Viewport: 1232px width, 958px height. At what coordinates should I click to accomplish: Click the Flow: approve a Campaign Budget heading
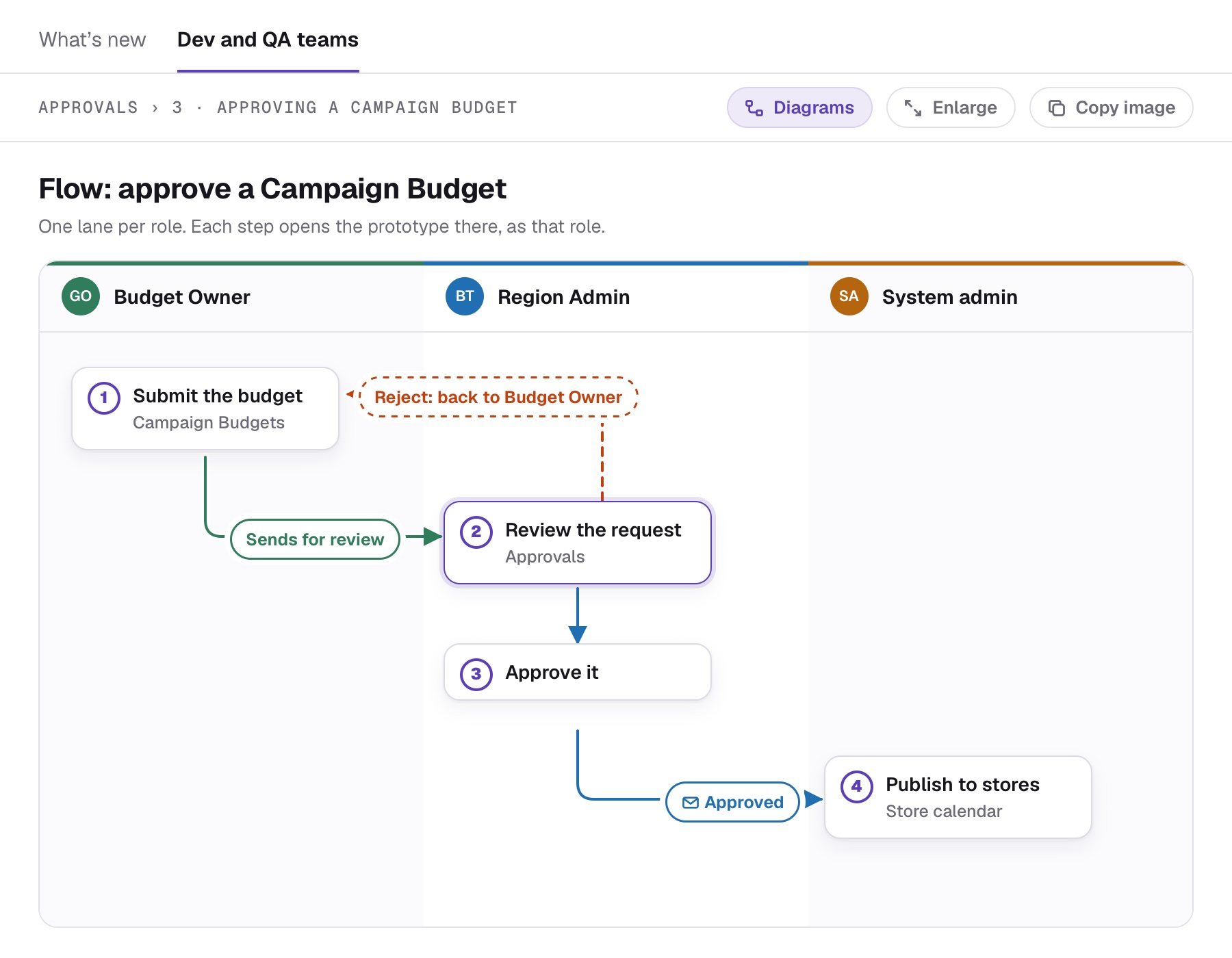[x=272, y=189]
